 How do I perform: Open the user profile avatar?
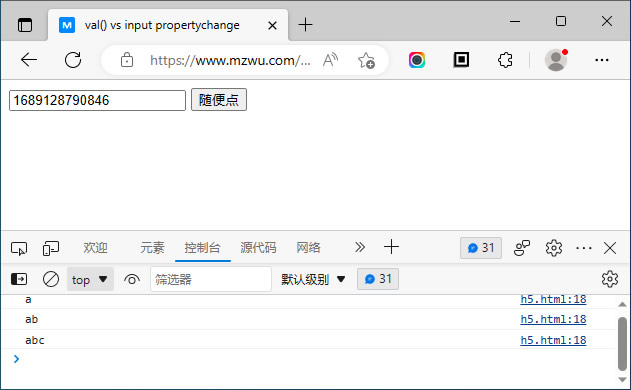556,60
